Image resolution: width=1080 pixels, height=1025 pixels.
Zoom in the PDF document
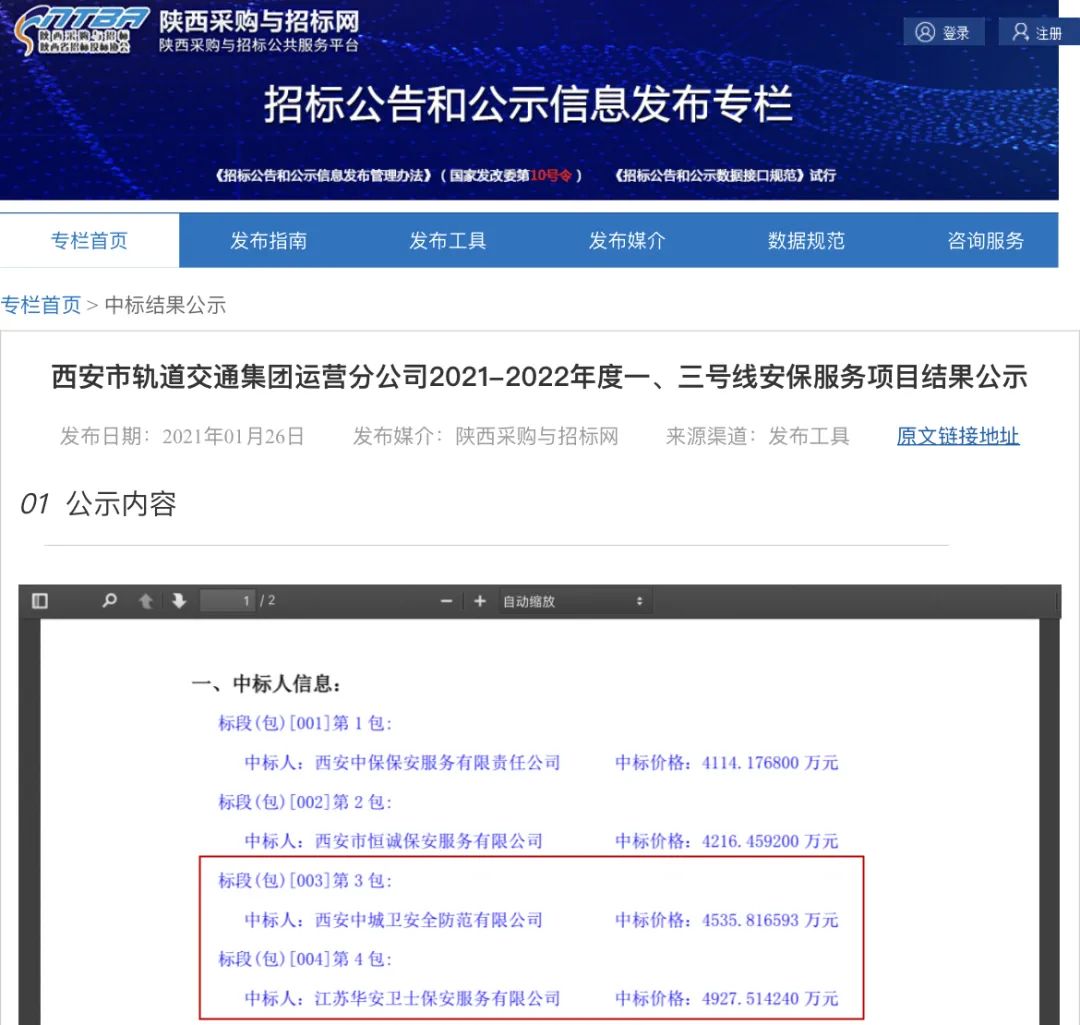click(480, 601)
